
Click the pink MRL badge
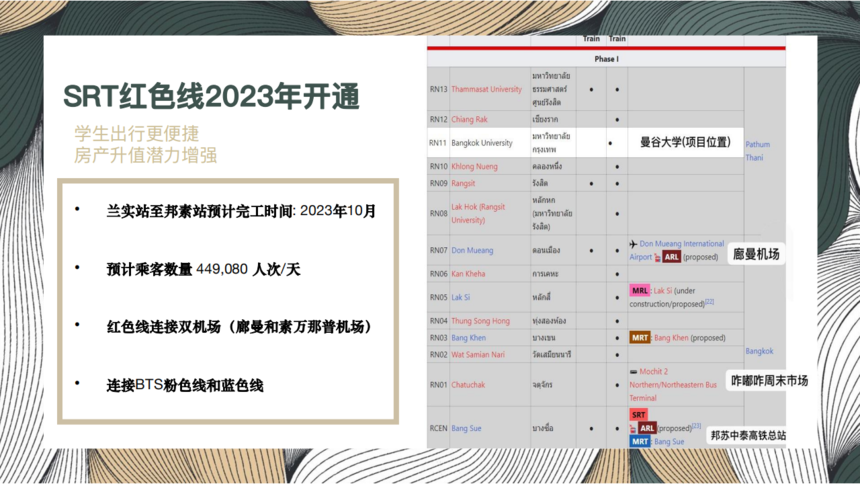click(640, 291)
